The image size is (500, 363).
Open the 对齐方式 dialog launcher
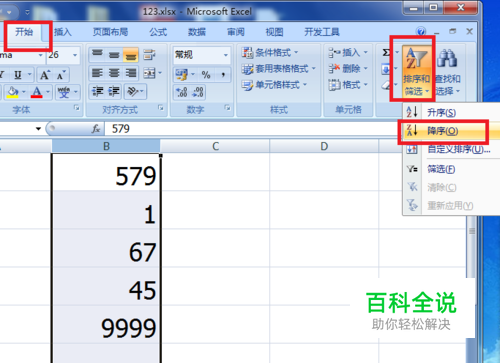[161, 108]
